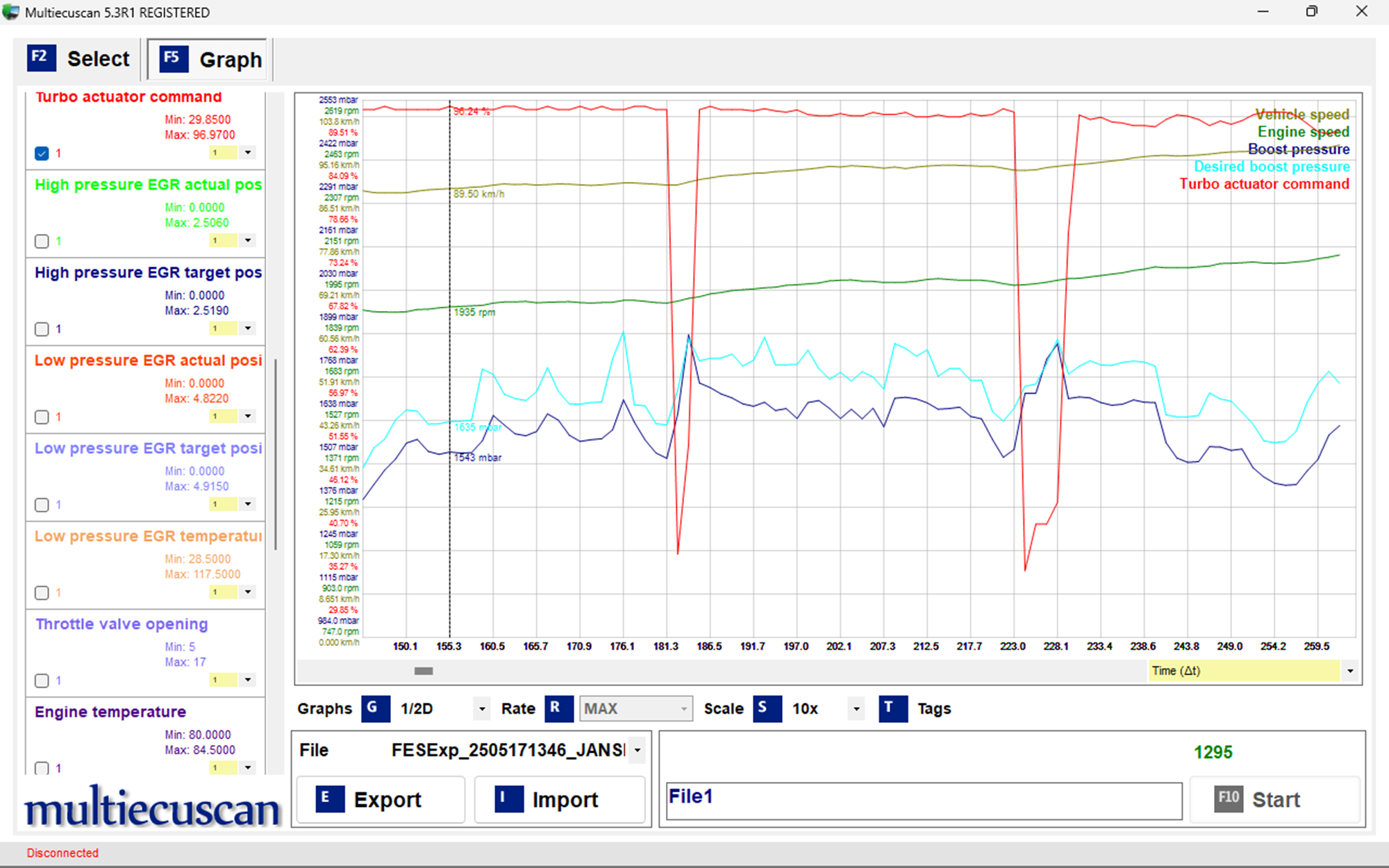Click the Engine temperature parameter title

pyautogui.click(x=110, y=712)
